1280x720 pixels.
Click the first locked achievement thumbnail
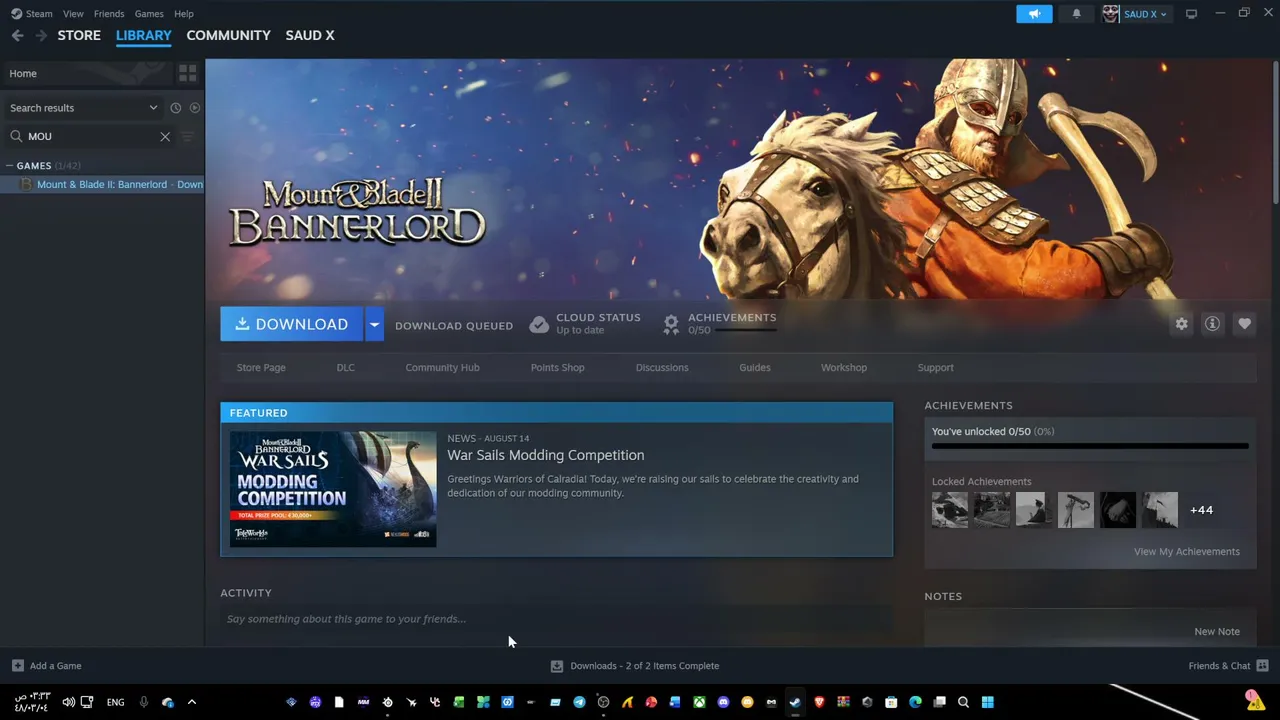coord(950,510)
